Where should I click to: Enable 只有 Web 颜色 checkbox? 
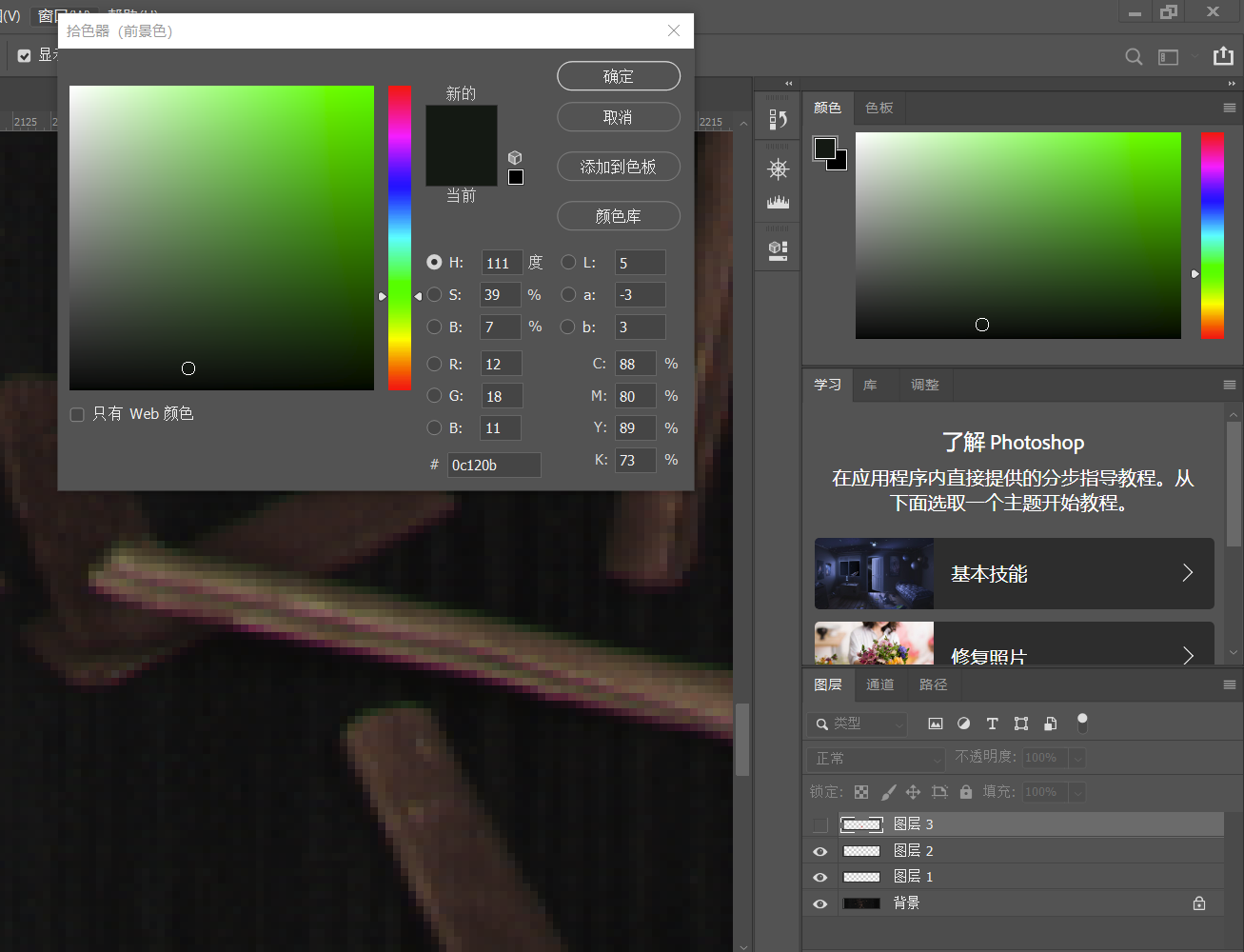click(77, 414)
